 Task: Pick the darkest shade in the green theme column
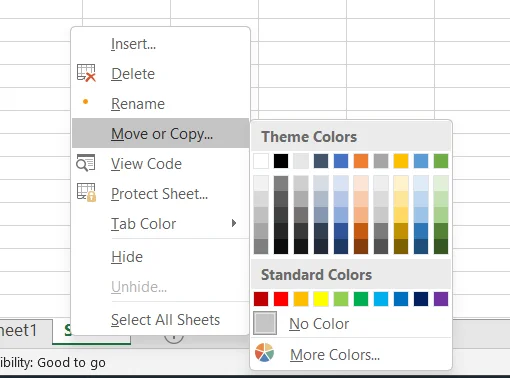tap(441, 246)
